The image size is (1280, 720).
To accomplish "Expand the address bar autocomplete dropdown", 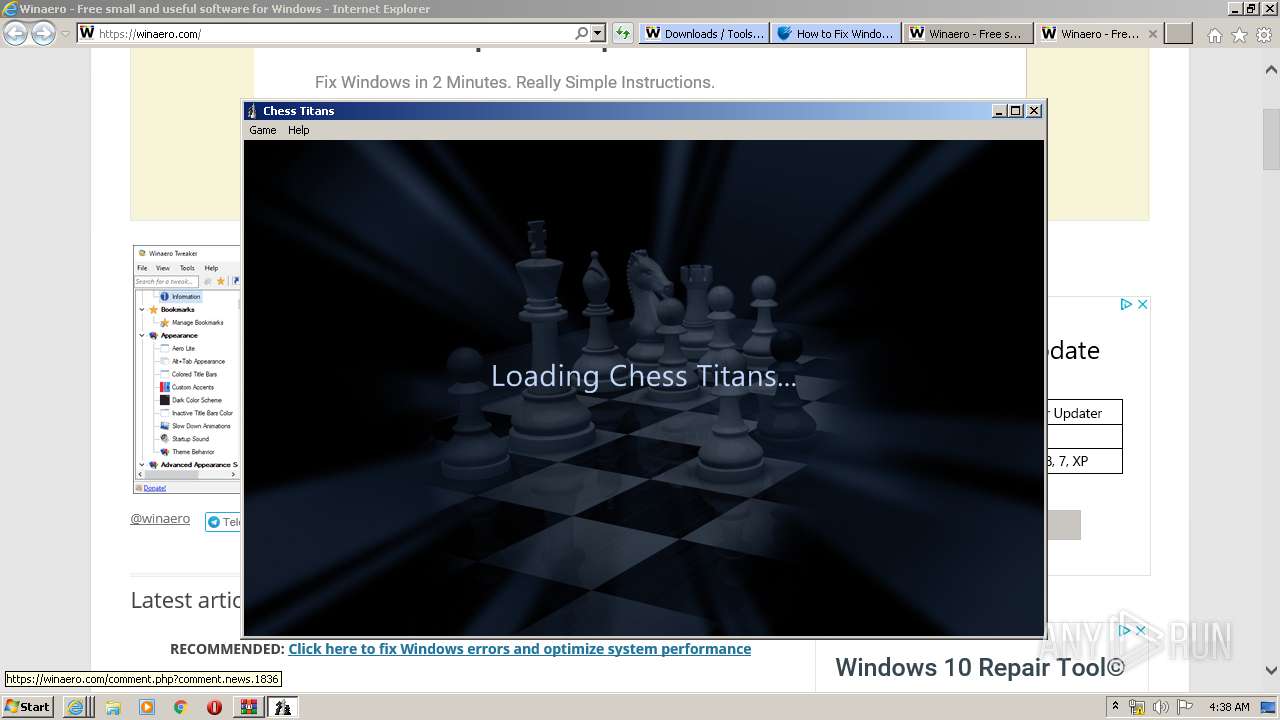I will (x=598, y=33).
